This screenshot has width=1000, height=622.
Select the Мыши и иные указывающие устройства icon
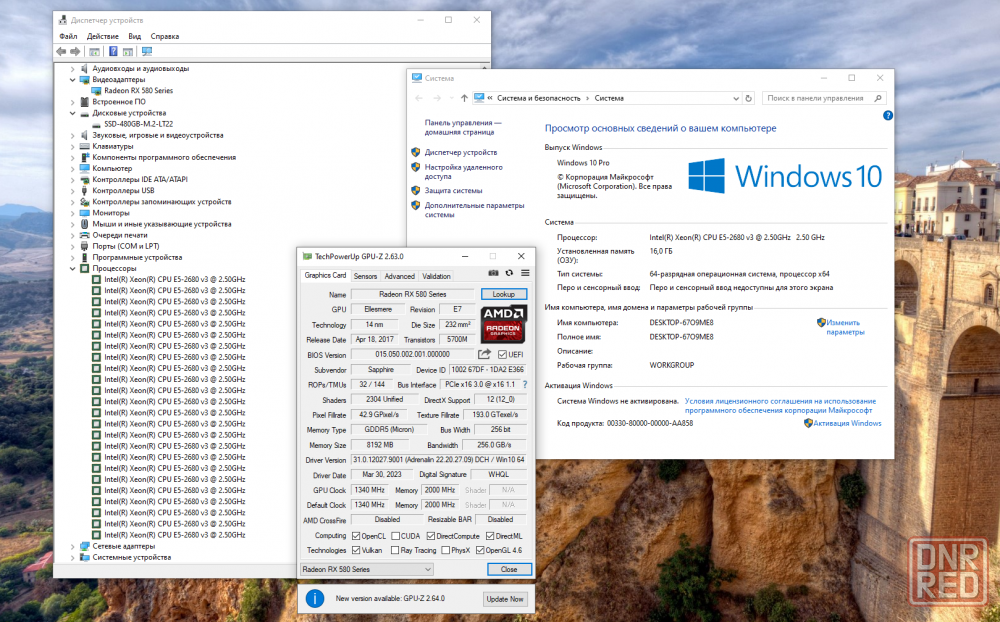click(84, 224)
